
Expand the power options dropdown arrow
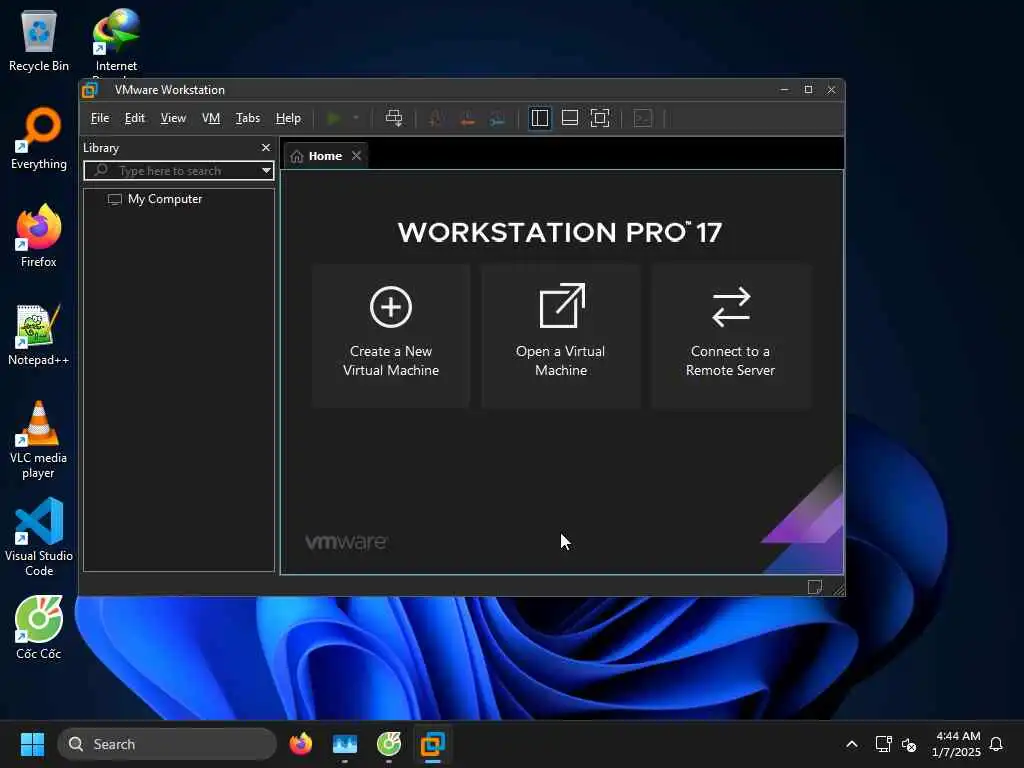356,118
